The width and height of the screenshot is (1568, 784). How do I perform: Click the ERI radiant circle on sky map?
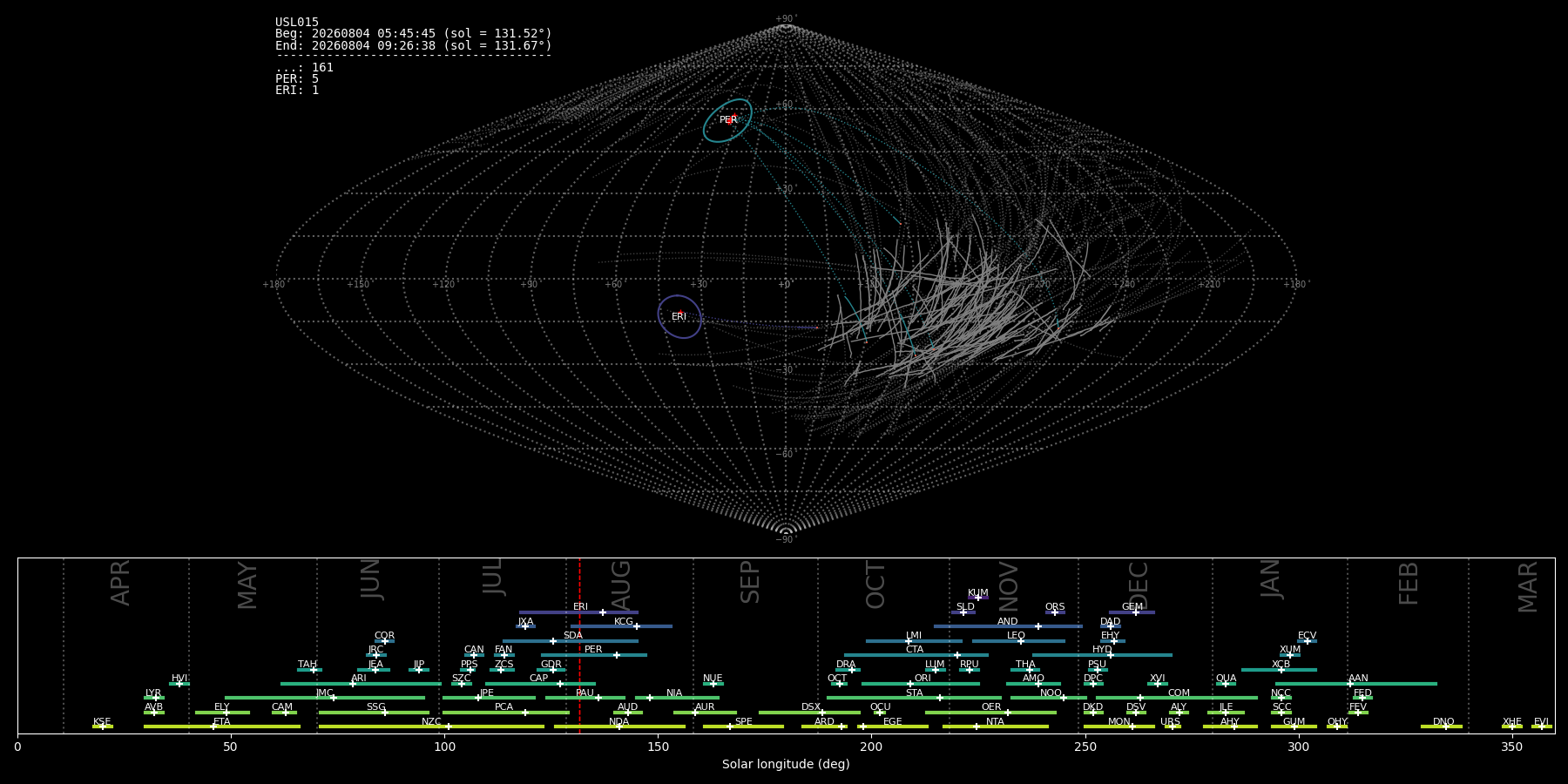[679, 317]
